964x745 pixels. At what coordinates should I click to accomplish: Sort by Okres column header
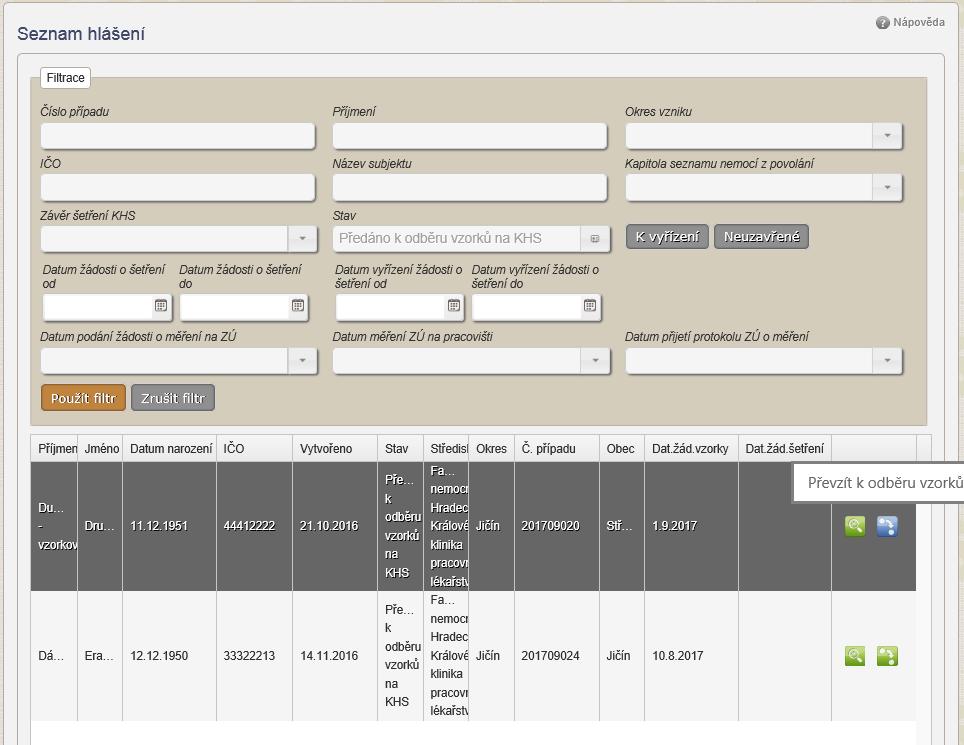[491, 449]
